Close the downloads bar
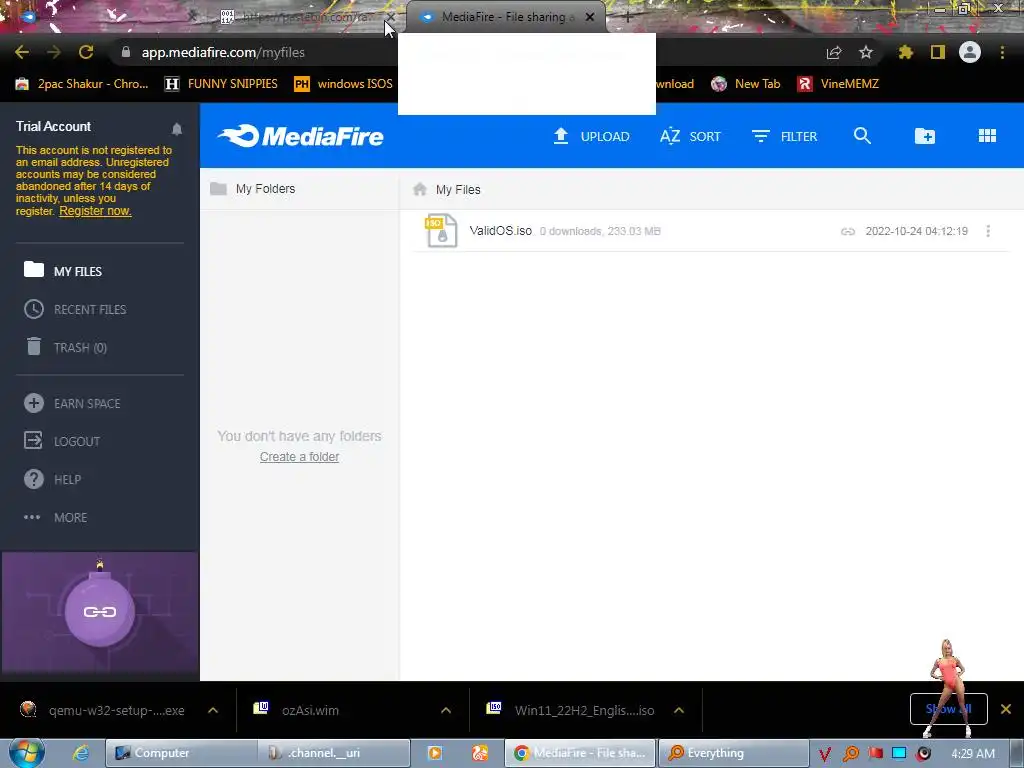Image resolution: width=1024 pixels, height=768 pixels. tap(1006, 709)
